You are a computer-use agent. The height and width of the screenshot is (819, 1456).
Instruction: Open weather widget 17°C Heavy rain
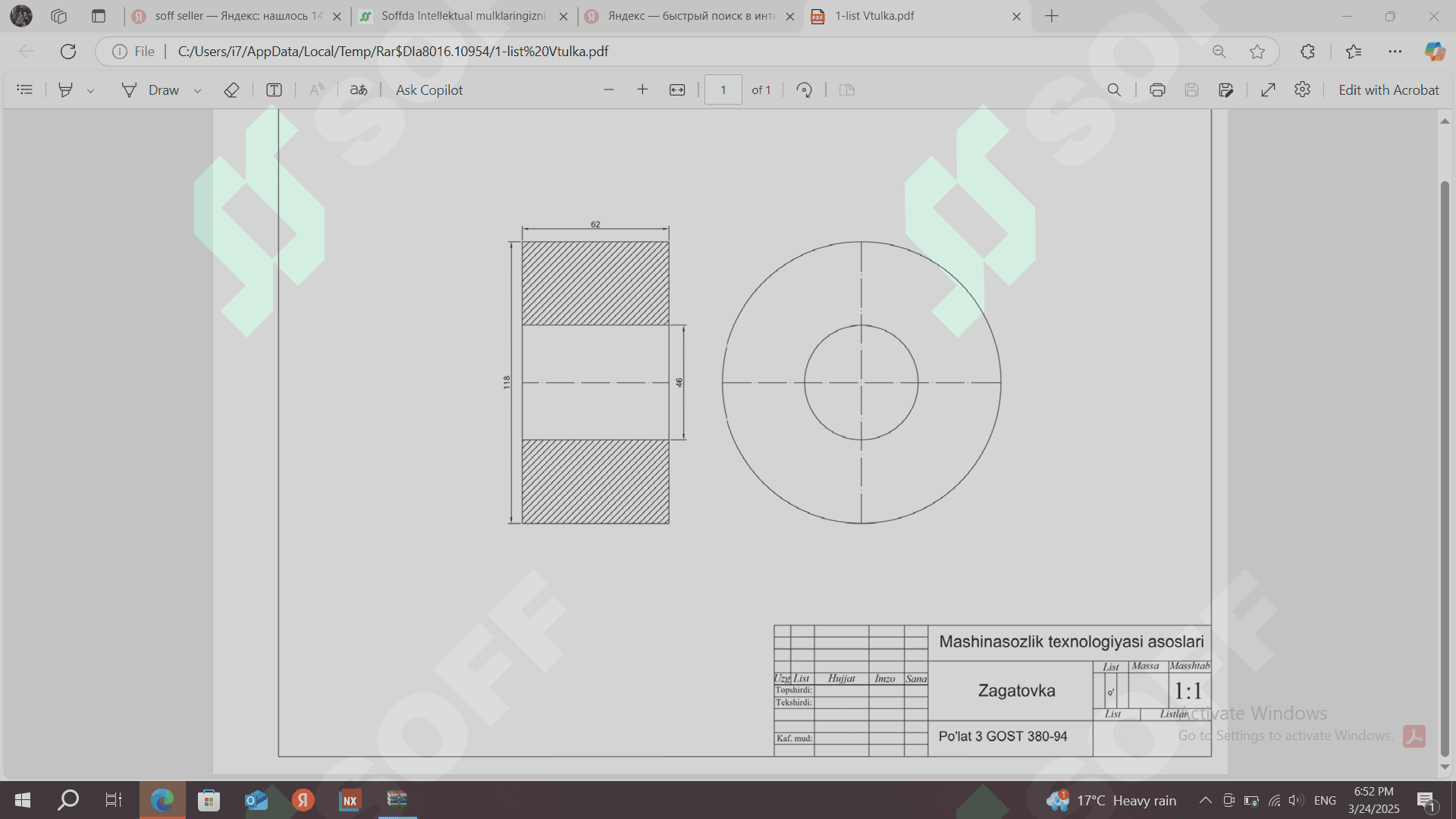point(1111,800)
